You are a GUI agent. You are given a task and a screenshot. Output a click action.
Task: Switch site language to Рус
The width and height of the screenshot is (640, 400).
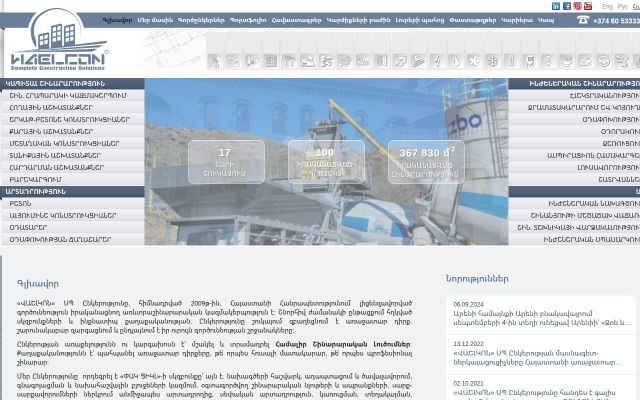pos(622,7)
